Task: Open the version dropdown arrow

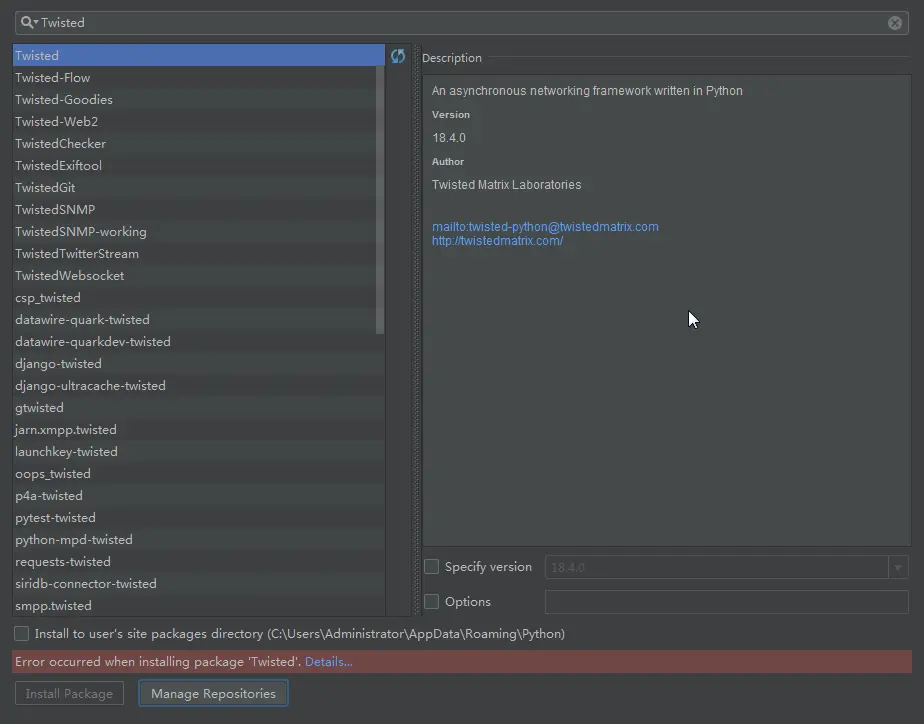Action: pos(898,567)
